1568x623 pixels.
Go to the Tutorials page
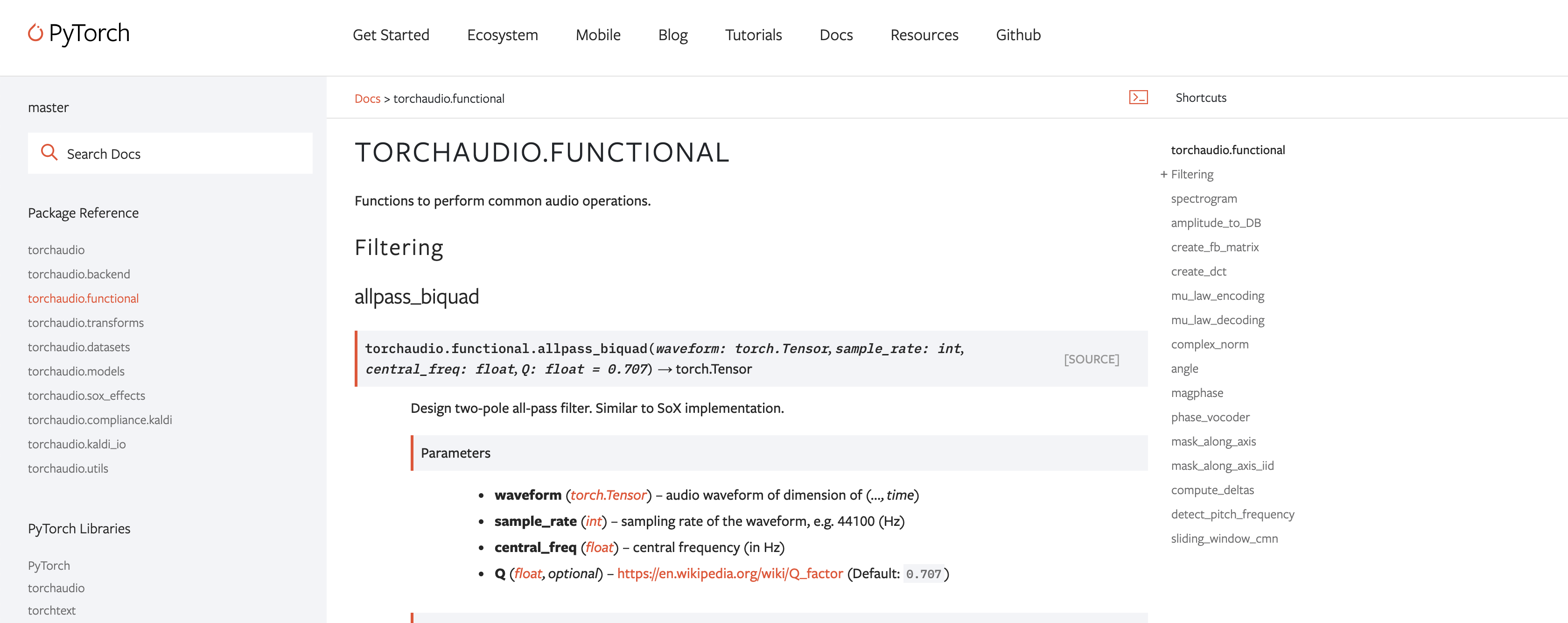pos(753,35)
